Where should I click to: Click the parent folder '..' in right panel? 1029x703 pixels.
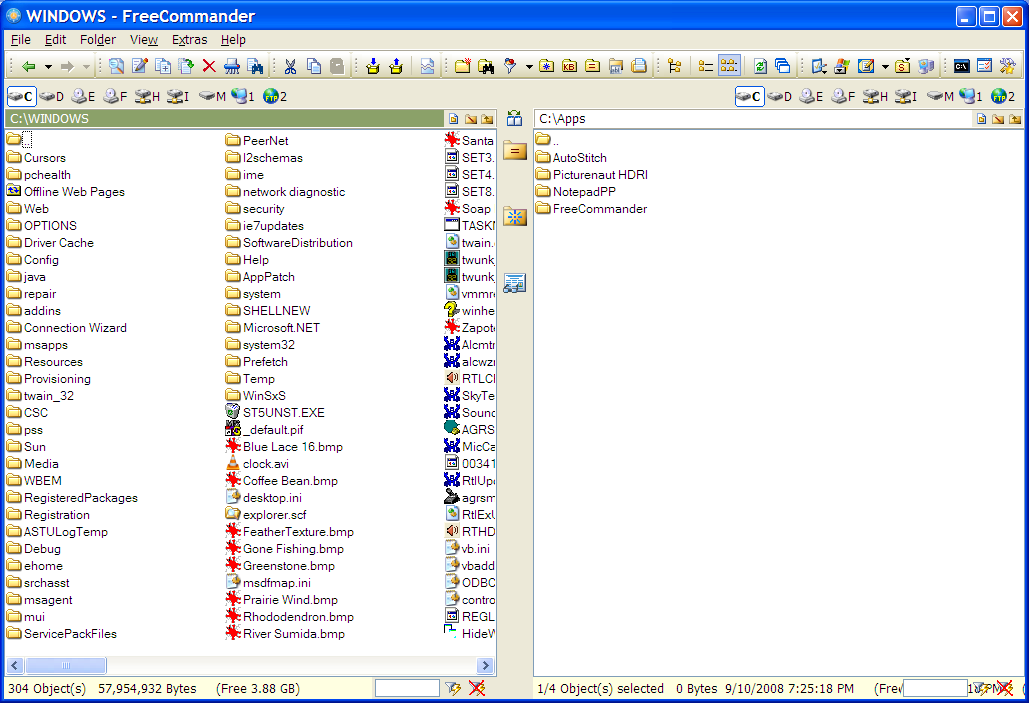coord(547,140)
